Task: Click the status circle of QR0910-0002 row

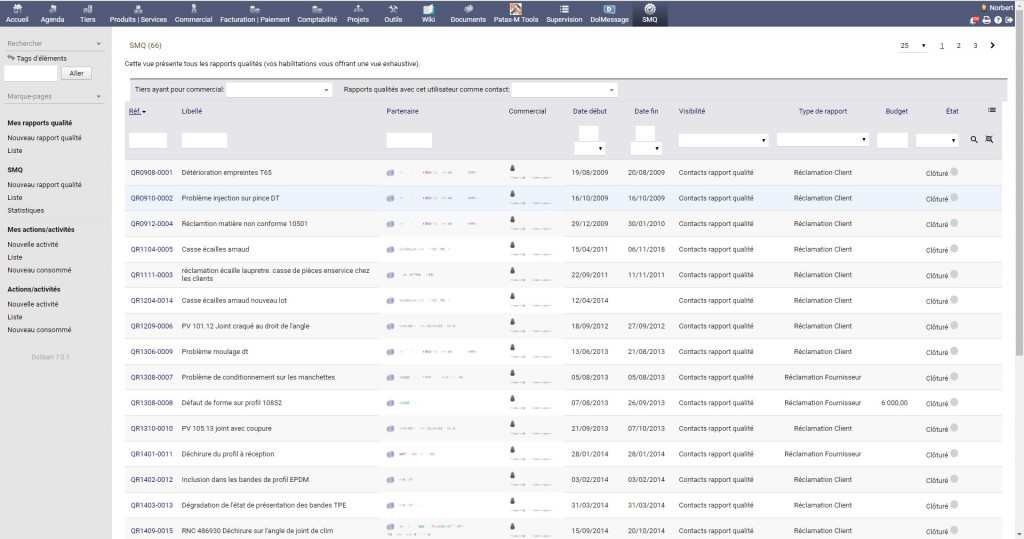Action: point(955,198)
